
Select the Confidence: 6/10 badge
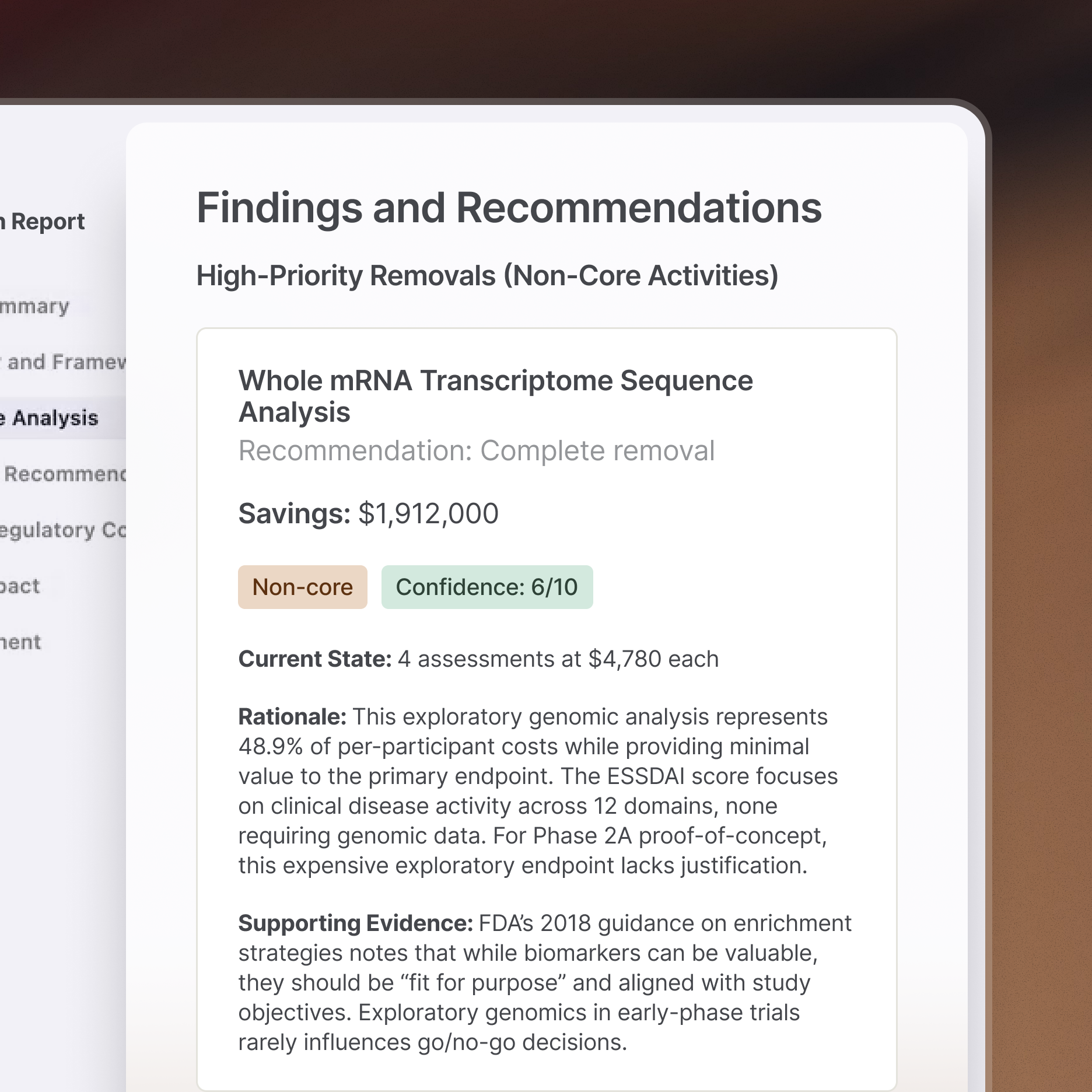tap(488, 587)
